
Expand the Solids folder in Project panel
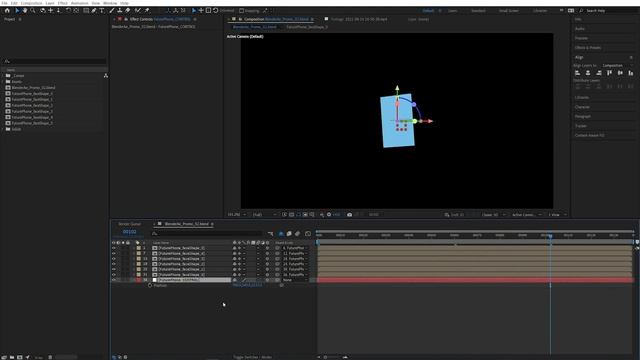(x=3, y=129)
